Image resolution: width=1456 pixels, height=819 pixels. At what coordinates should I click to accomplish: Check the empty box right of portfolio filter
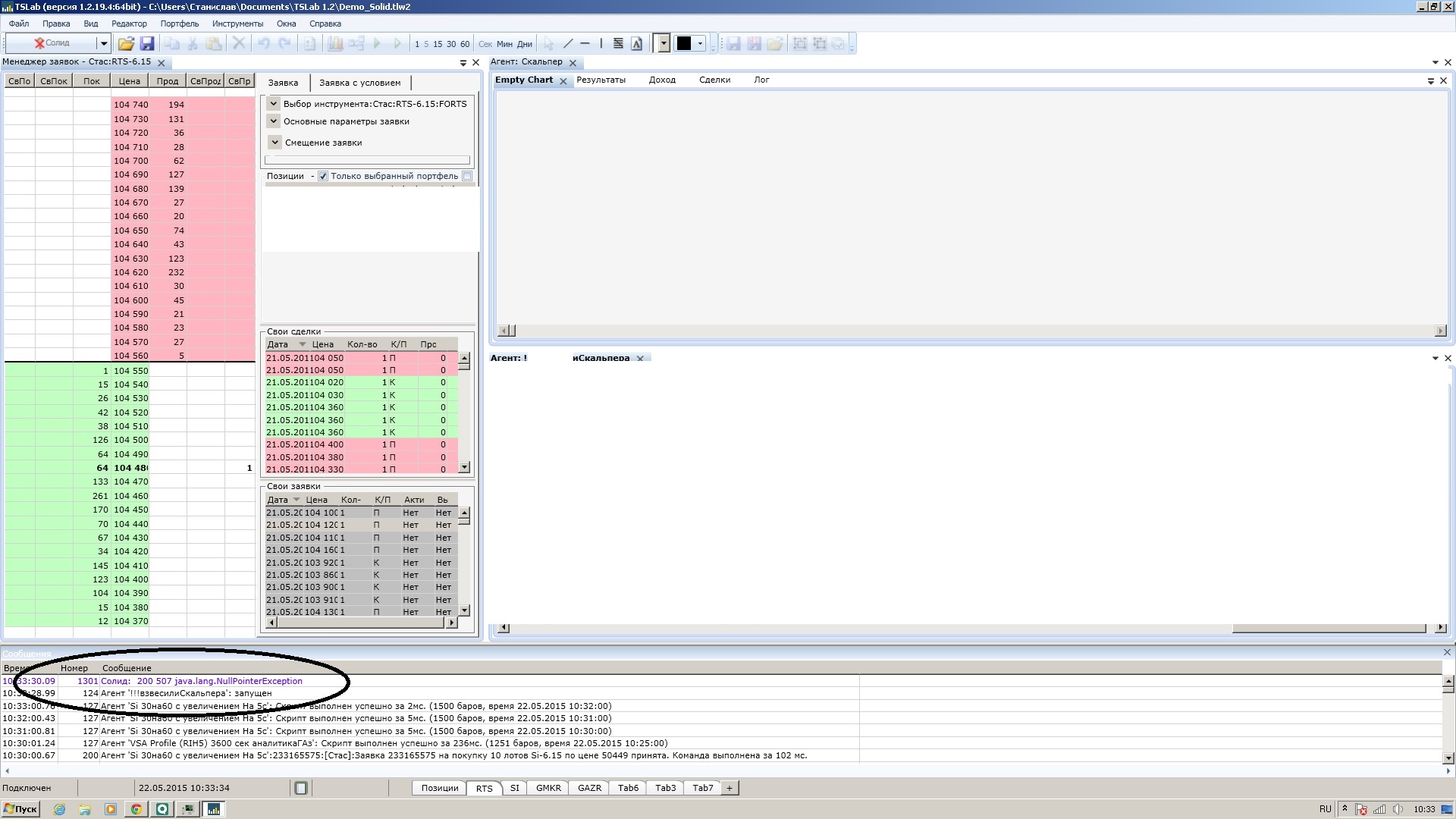[467, 176]
